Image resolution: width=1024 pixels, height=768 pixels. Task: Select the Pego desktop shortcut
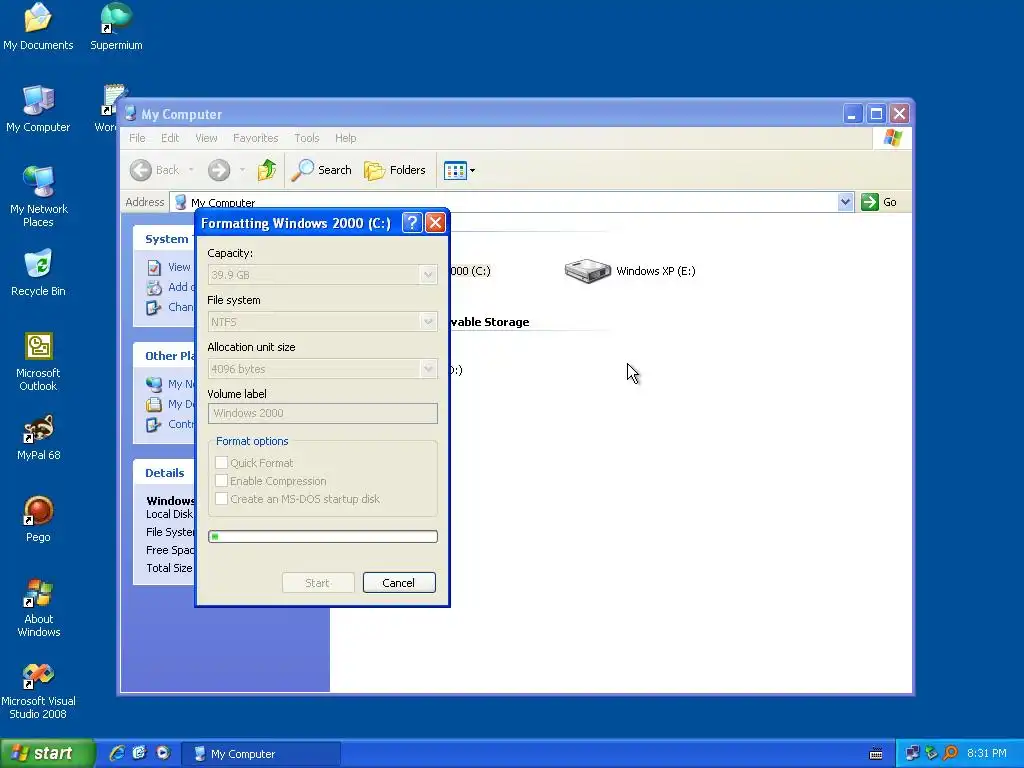(38, 519)
